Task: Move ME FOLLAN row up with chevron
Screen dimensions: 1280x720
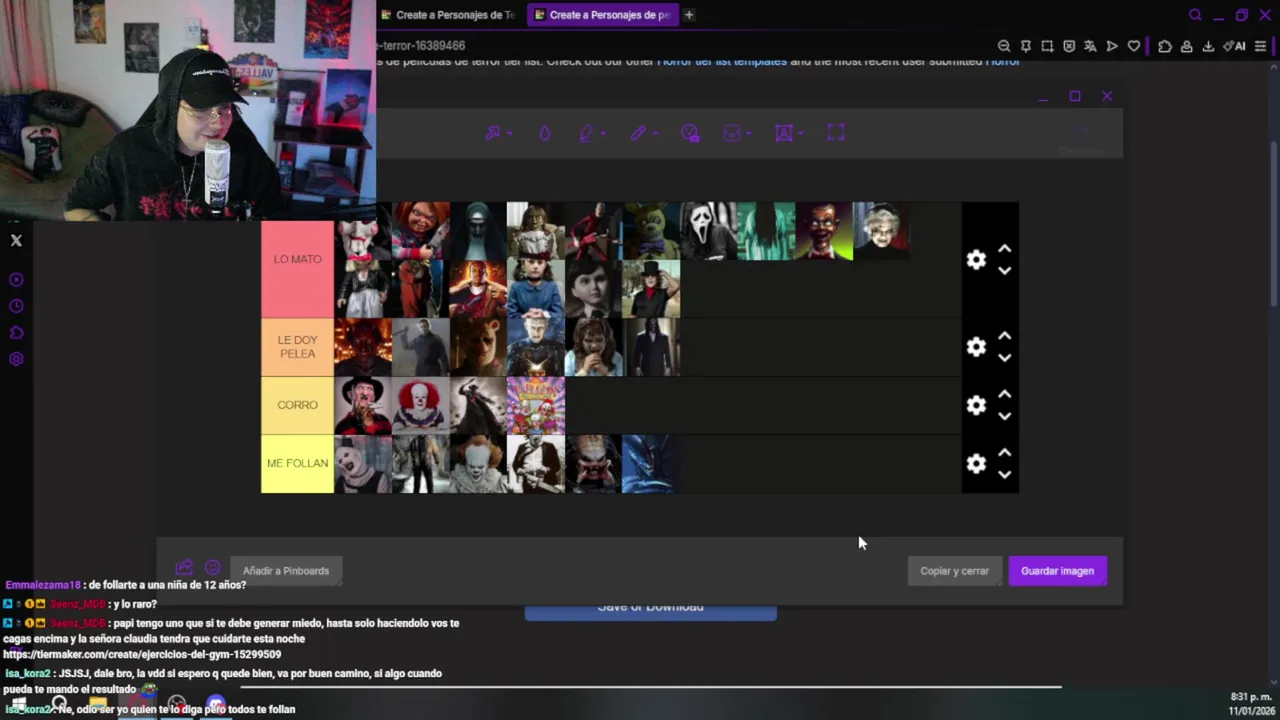Action: click(1005, 452)
